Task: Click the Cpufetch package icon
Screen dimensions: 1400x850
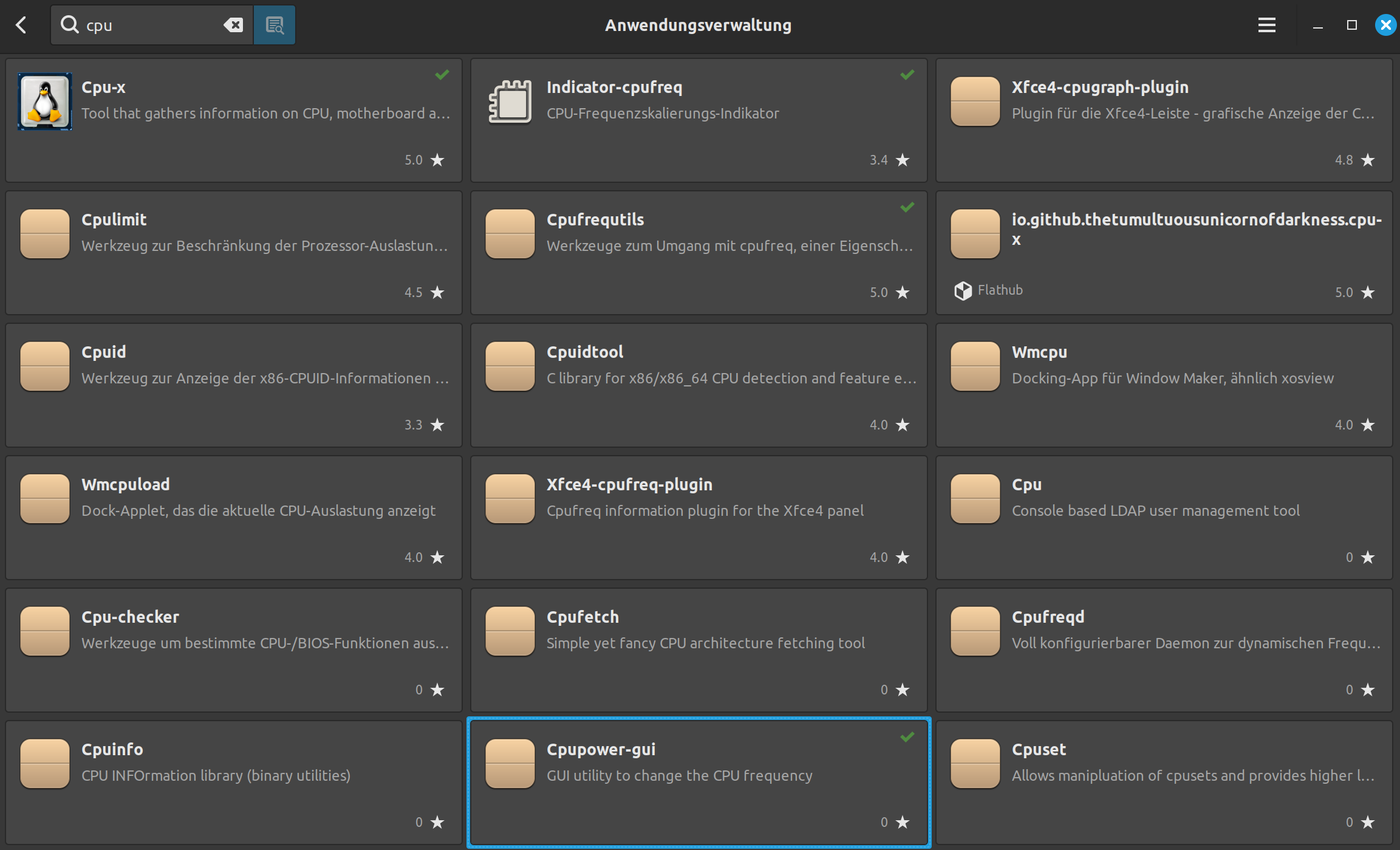Action: coord(510,631)
